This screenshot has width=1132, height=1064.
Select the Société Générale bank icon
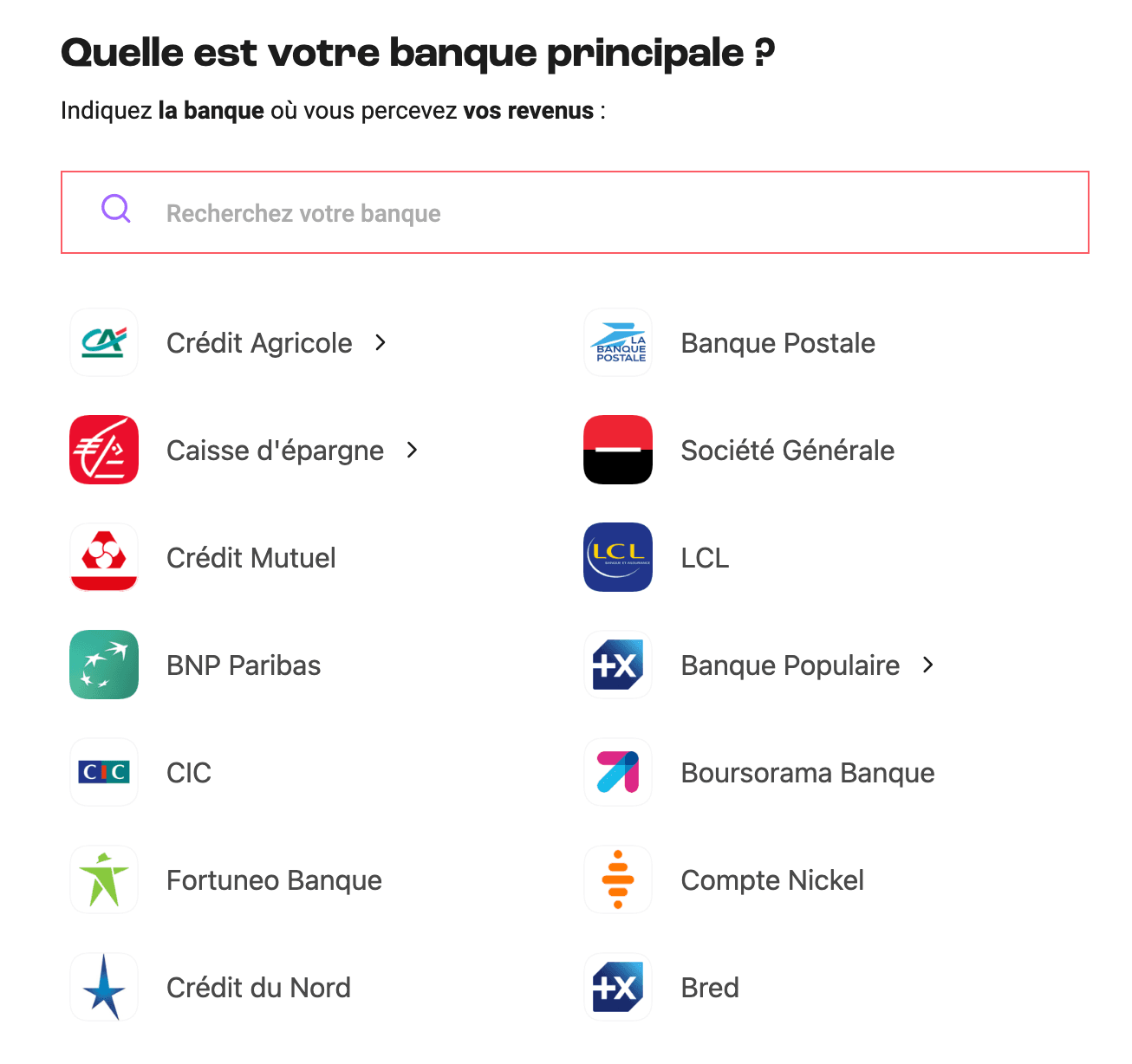[x=617, y=450]
